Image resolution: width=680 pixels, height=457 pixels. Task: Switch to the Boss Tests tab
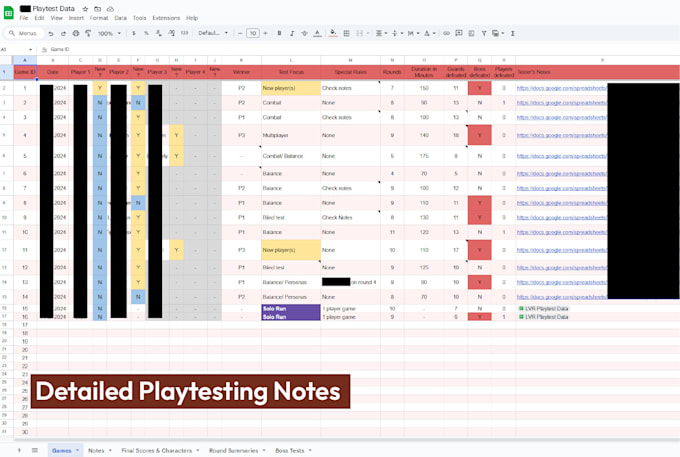click(x=290, y=450)
